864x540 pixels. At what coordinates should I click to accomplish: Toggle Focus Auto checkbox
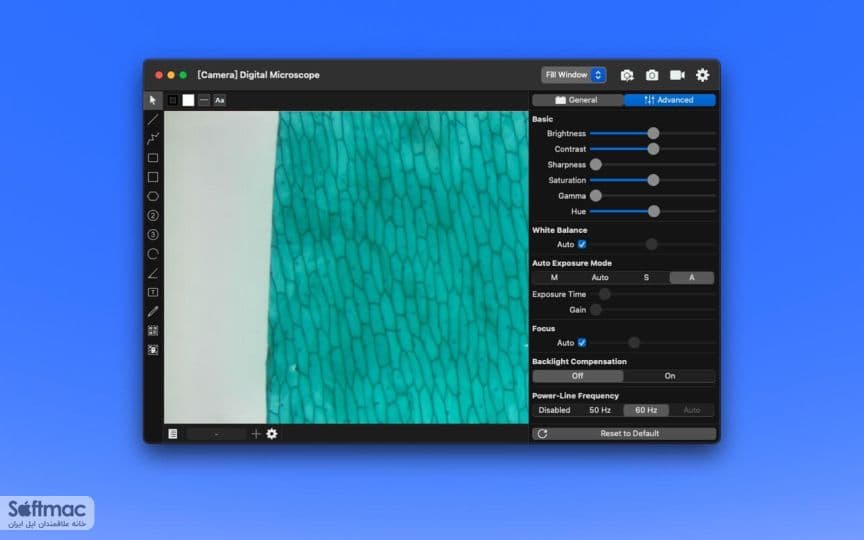[582, 343]
